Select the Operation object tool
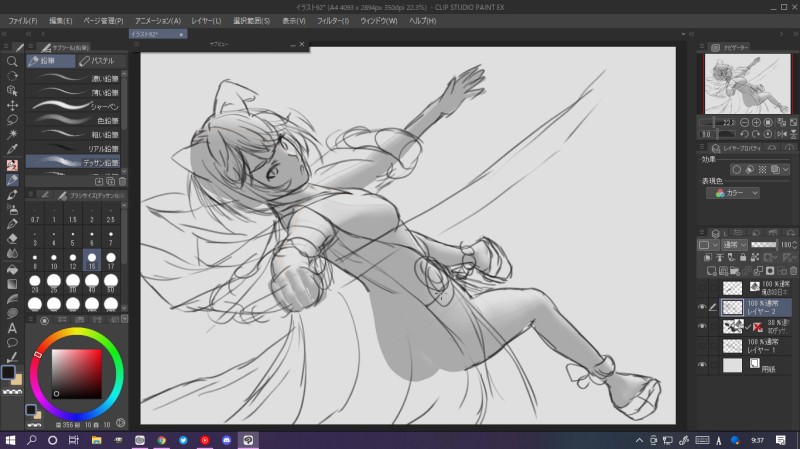Image resolution: width=800 pixels, height=449 pixels. tap(12, 91)
